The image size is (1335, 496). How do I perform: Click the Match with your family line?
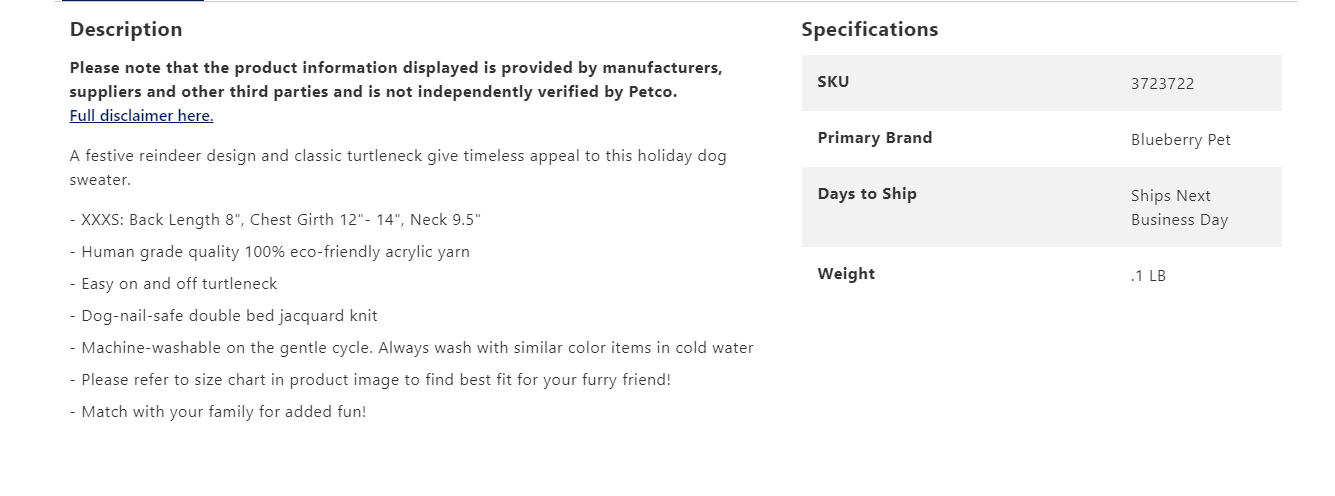click(x=218, y=412)
